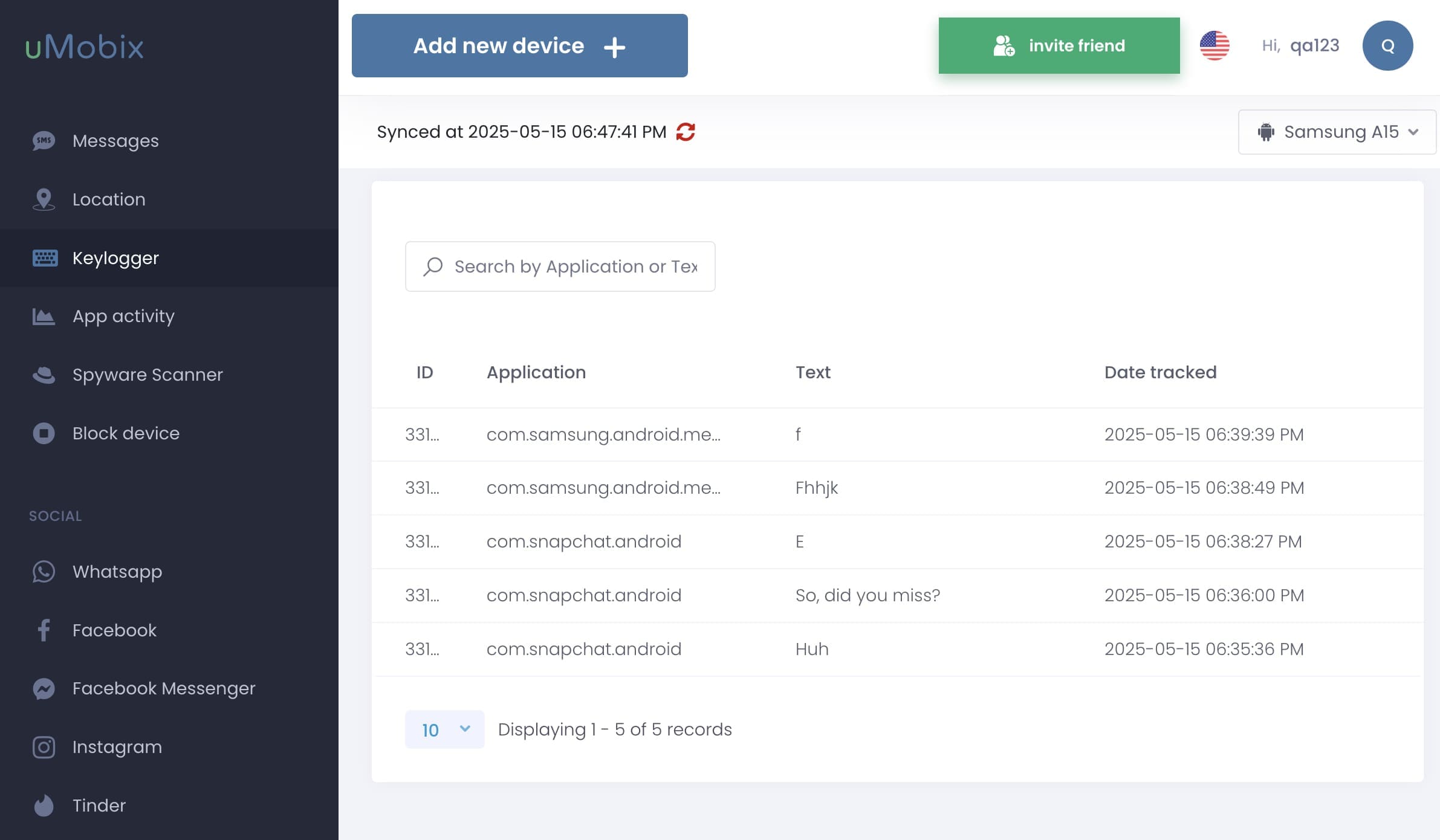Viewport: 1440px width, 840px height.
Task: Focus the Search by Application or Text field
Action: [560, 267]
